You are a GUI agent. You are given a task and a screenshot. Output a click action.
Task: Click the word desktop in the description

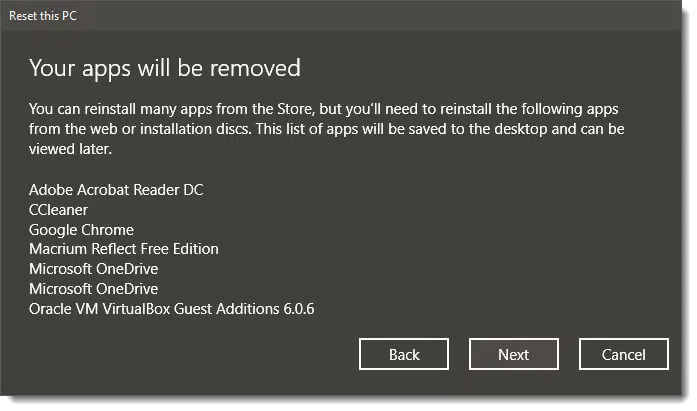521,129
